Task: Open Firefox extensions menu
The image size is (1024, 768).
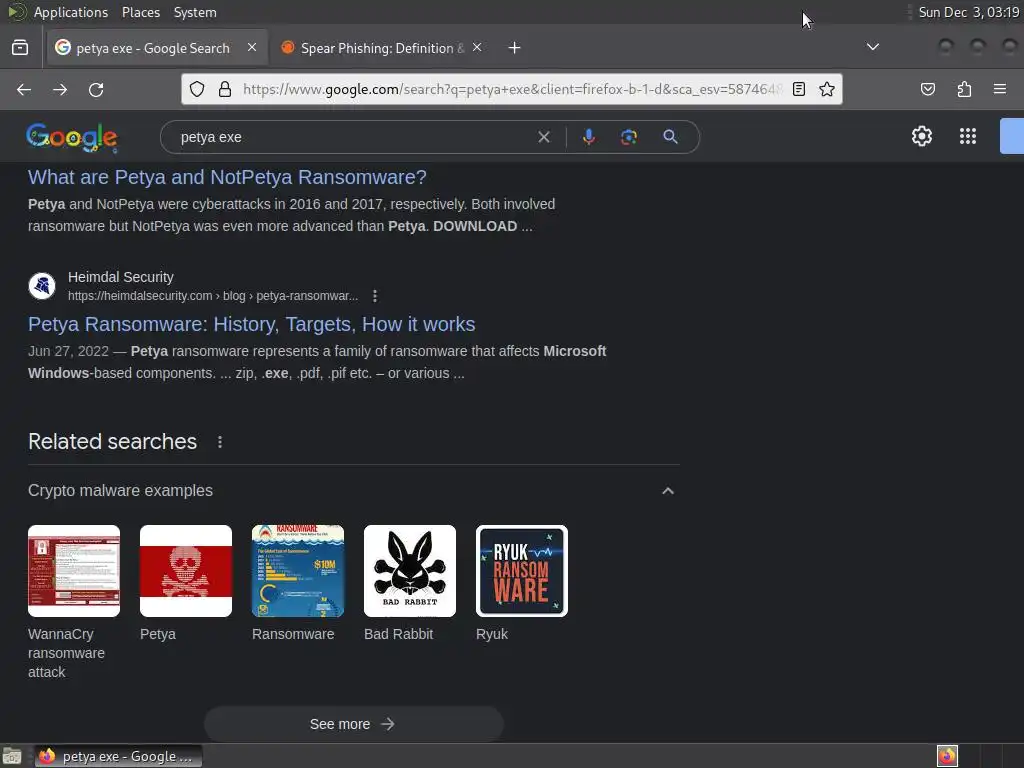Action: point(964,89)
